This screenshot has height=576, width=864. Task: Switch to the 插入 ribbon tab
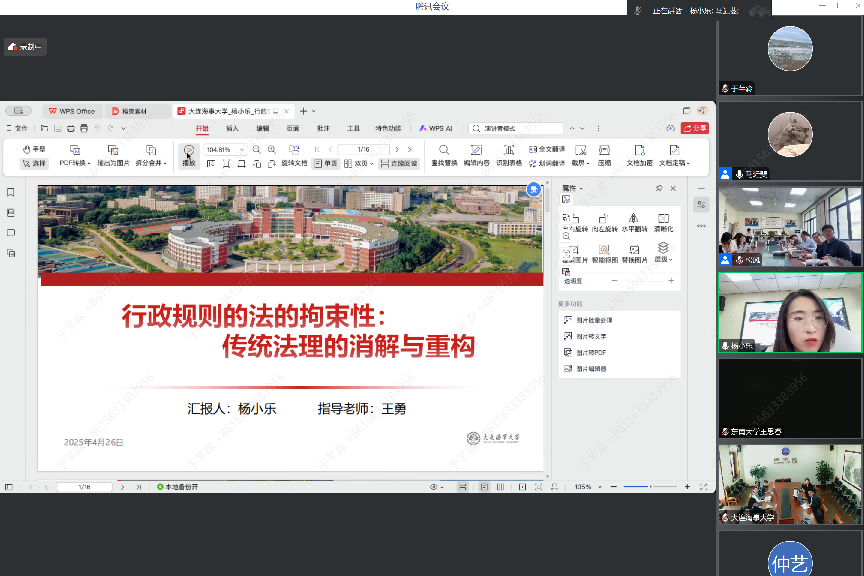pos(232,128)
